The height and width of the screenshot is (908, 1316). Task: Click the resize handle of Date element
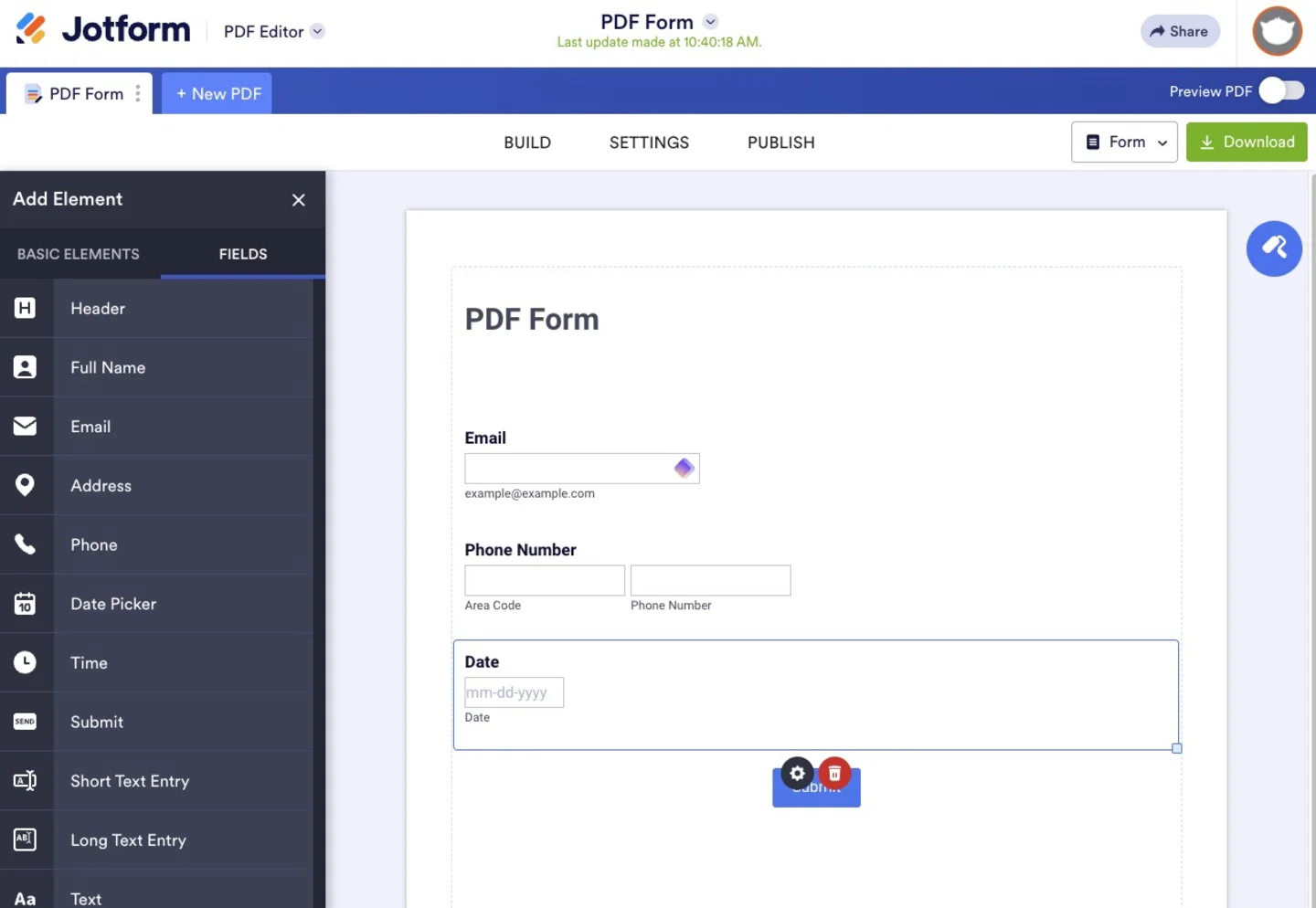pos(1177,748)
